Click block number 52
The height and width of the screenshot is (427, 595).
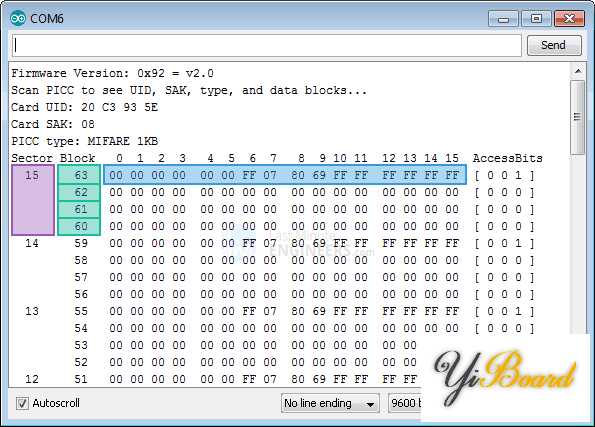point(81,362)
